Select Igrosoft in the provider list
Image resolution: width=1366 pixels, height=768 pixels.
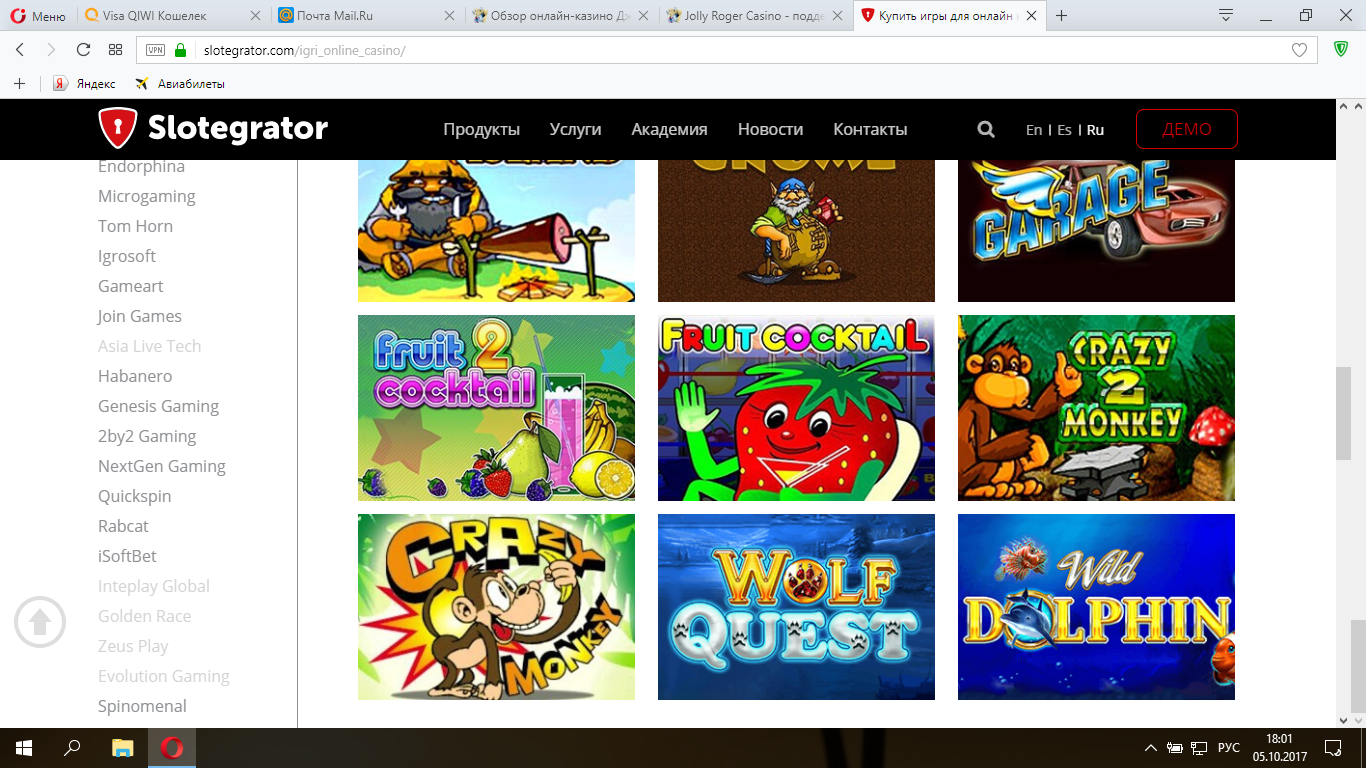click(x=127, y=256)
